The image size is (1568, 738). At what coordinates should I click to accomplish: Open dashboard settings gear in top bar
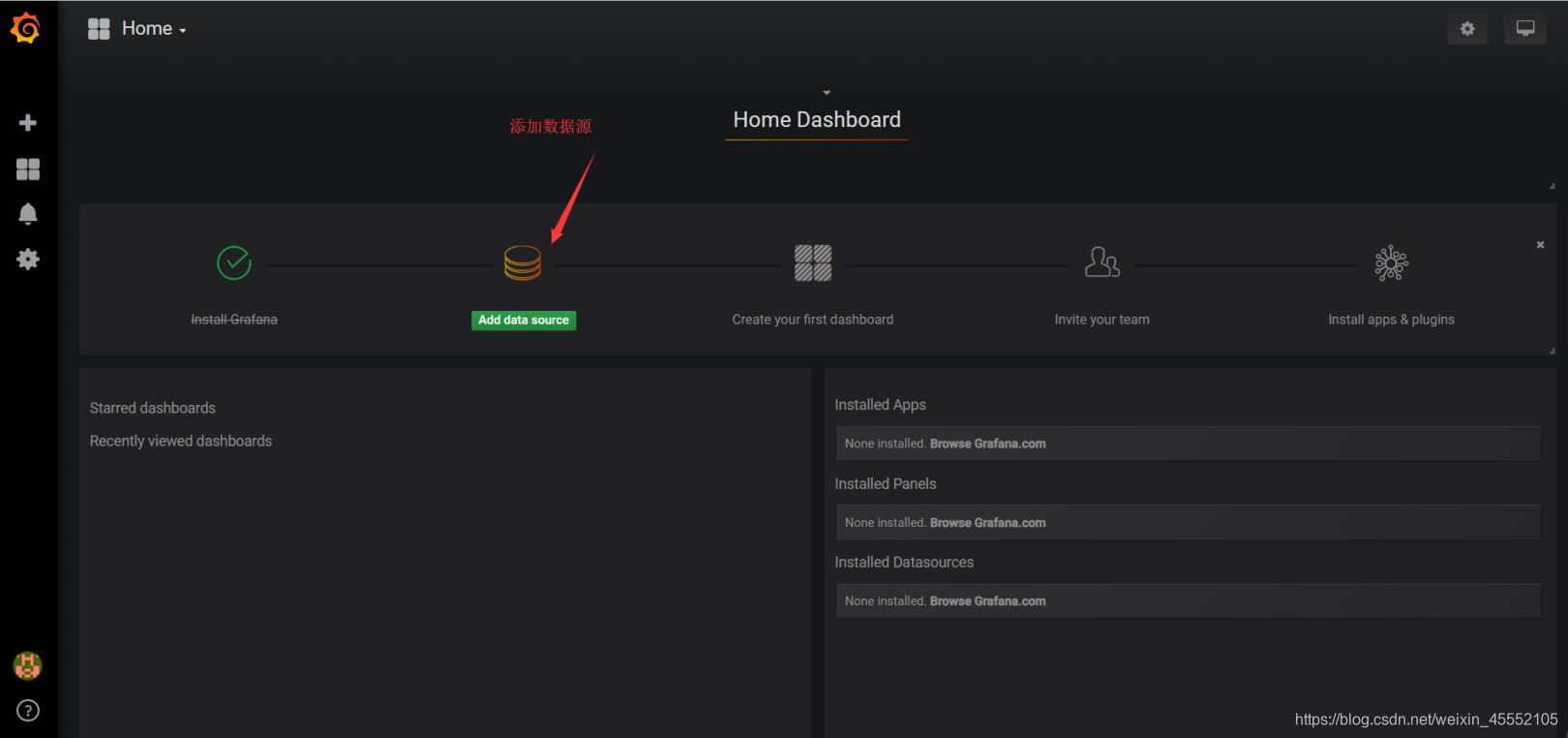[1467, 29]
